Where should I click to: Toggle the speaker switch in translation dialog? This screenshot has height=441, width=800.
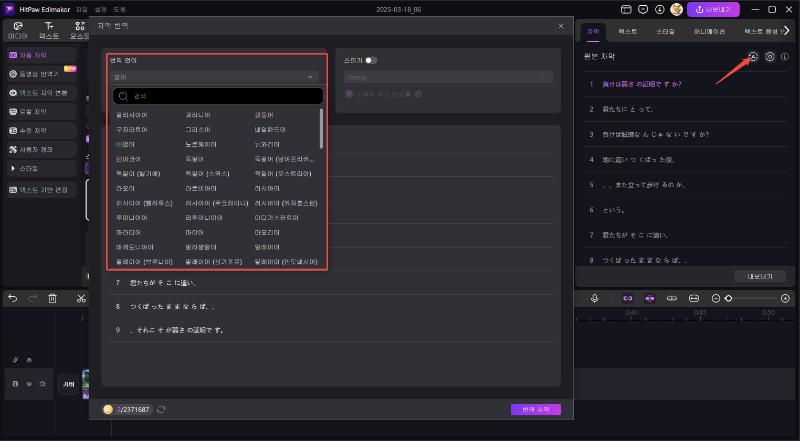[x=370, y=60]
